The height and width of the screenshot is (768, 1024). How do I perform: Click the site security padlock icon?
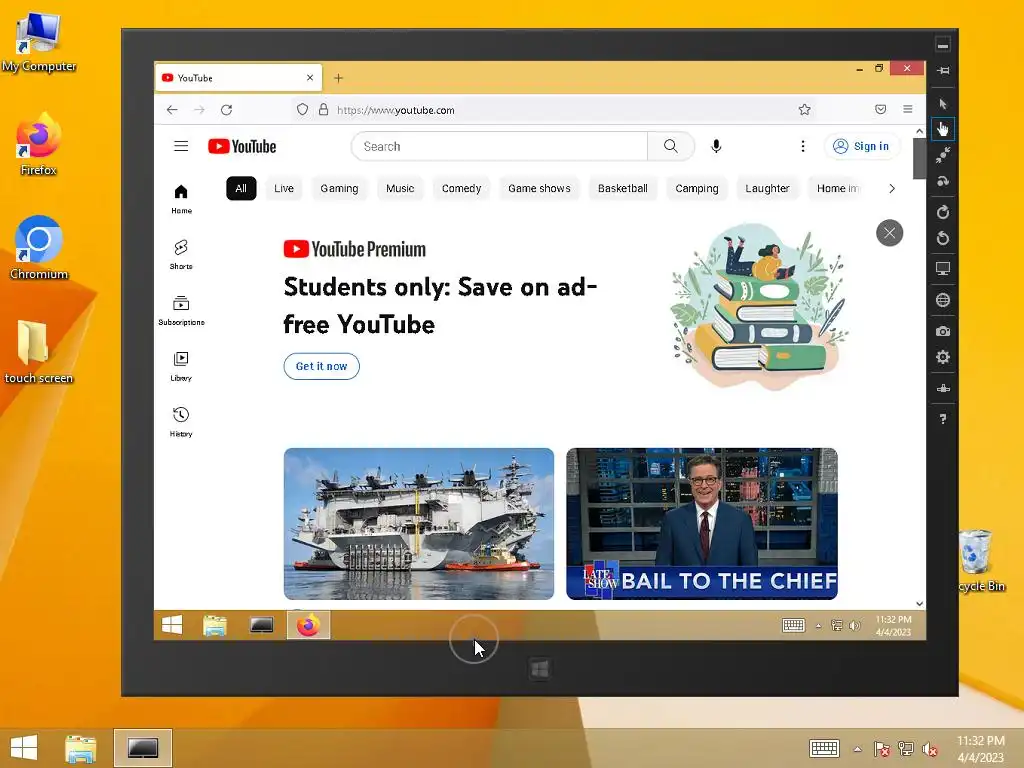coord(323,110)
